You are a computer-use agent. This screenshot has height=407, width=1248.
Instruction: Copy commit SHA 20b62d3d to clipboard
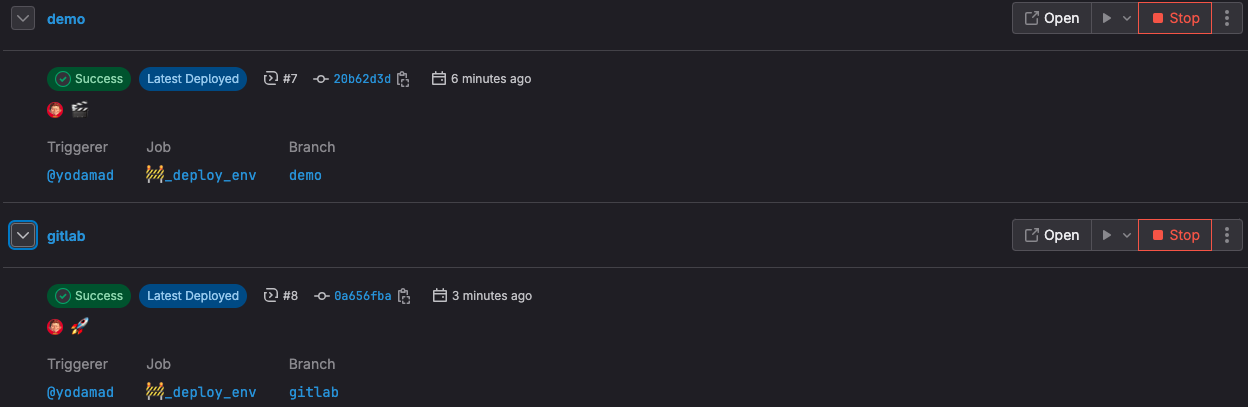[403, 79]
